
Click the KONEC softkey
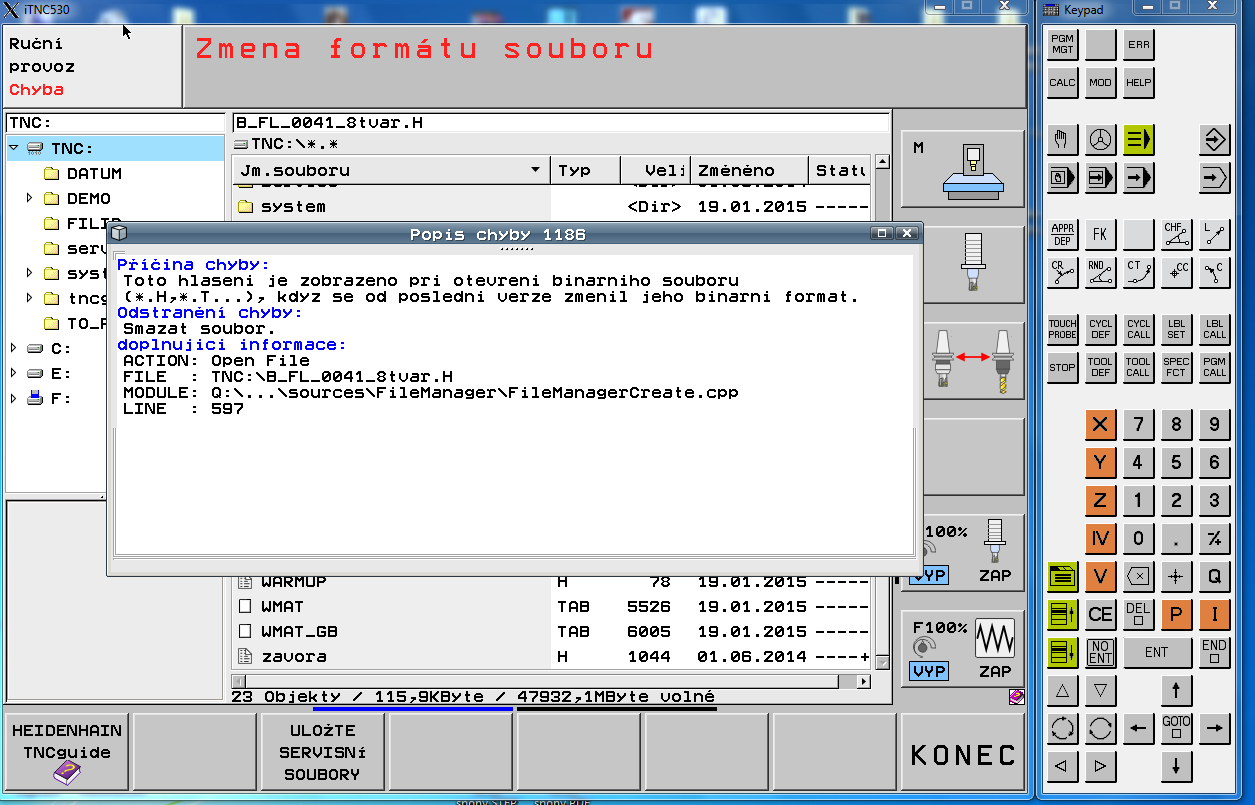tap(962, 754)
